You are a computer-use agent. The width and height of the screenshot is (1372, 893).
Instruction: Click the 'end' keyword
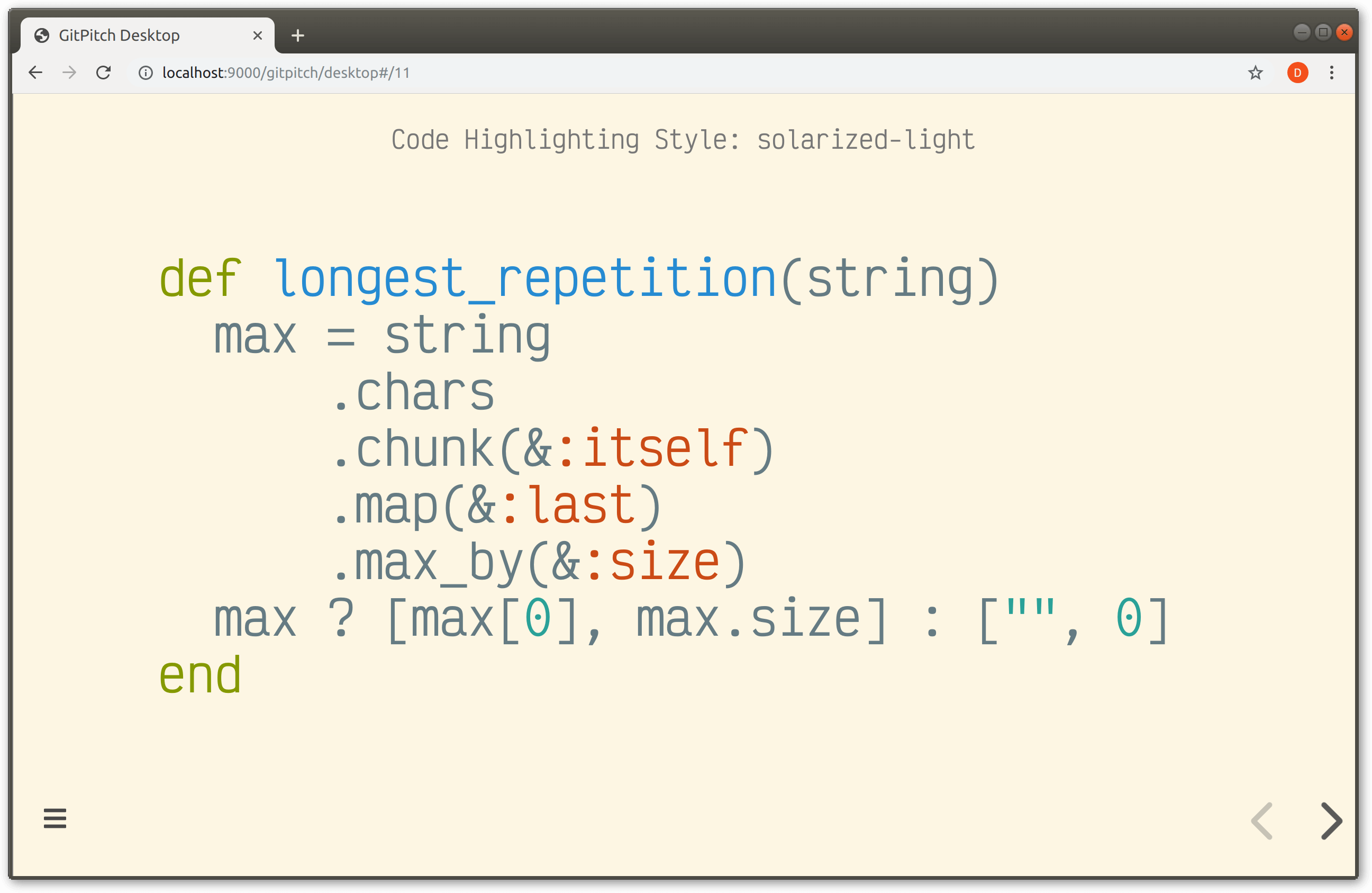tap(200, 675)
